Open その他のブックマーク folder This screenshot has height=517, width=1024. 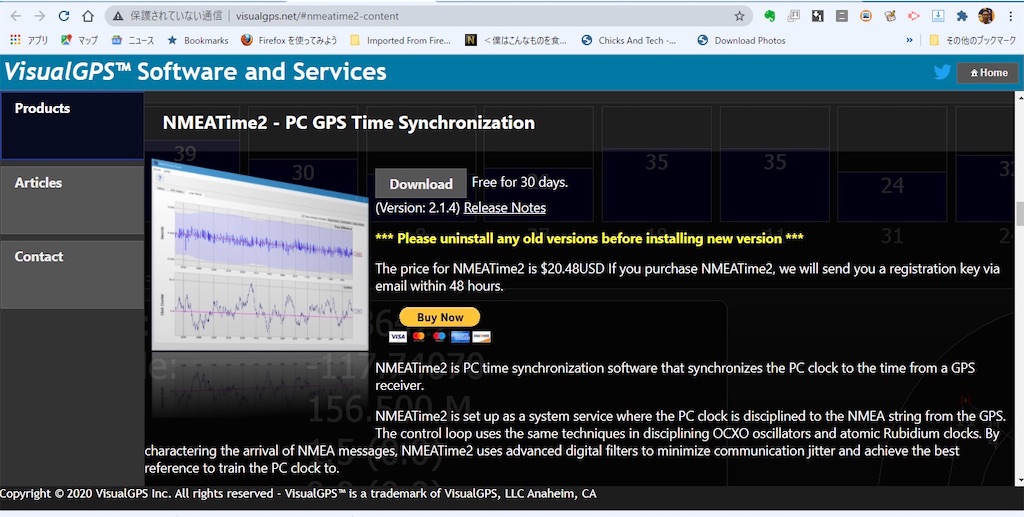tap(973, 40)
